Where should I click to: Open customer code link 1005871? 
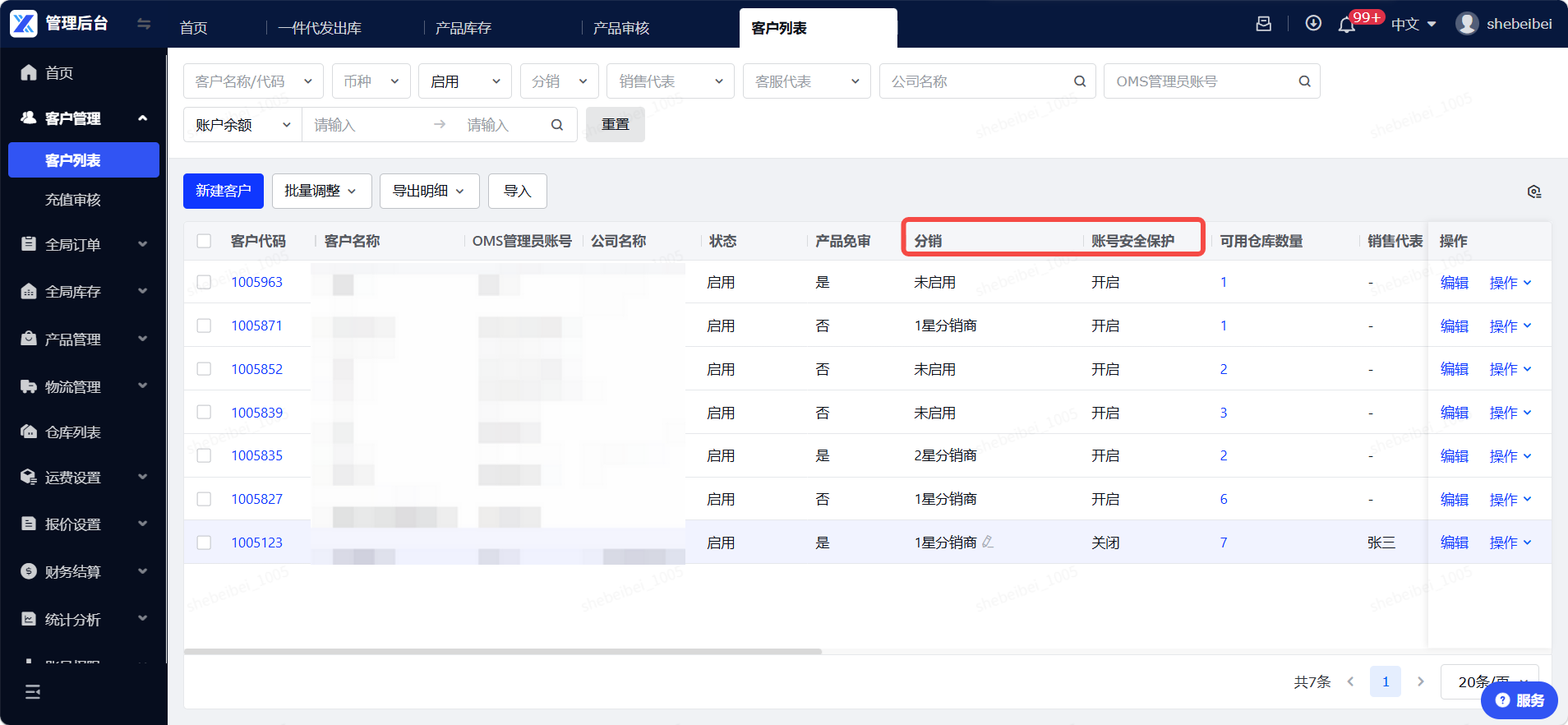[x=256, y=326]
